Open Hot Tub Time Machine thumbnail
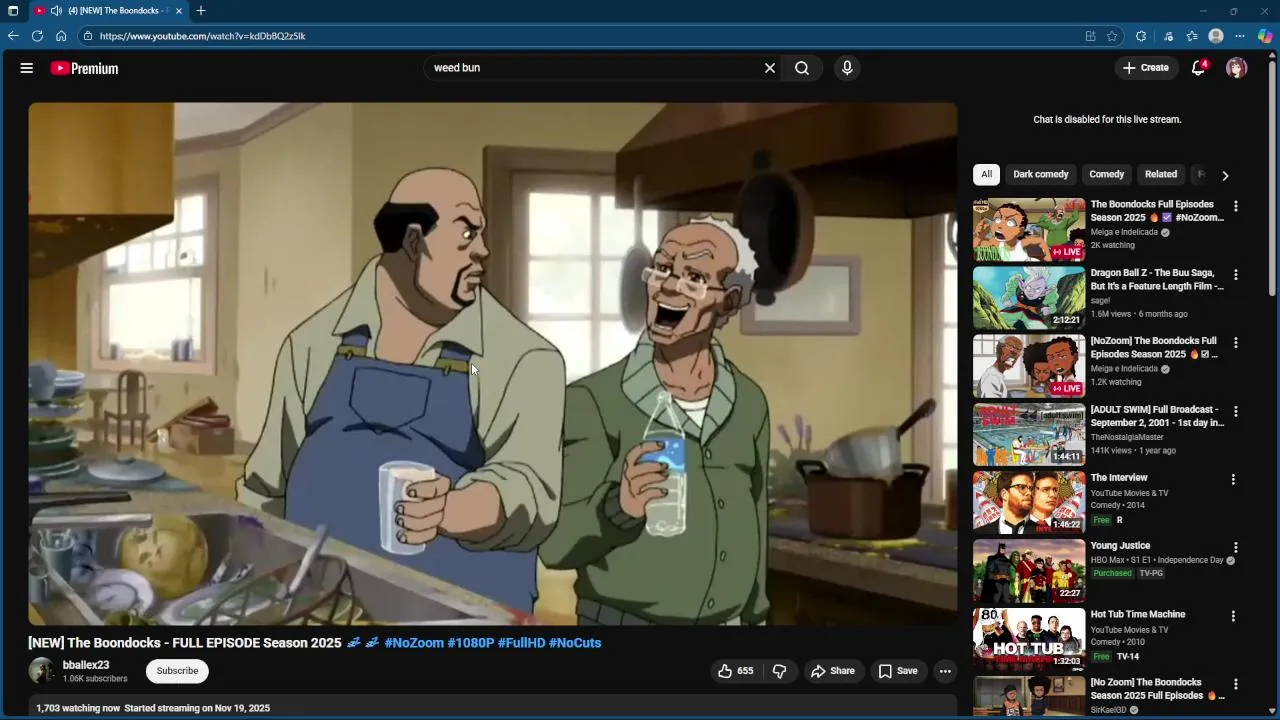Viewport: 1280px width, 720px height. (1029, 639)
